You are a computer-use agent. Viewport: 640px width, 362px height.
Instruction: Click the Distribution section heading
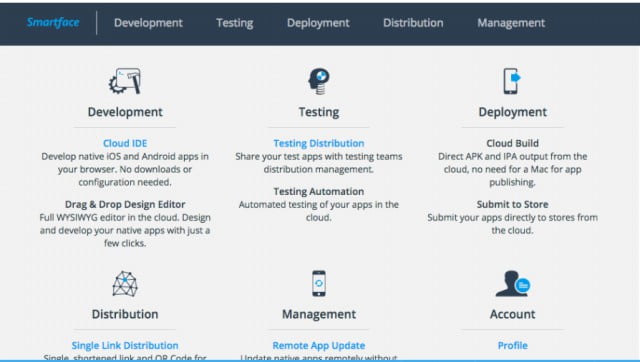pyautogui.click(x=125, y=314)
